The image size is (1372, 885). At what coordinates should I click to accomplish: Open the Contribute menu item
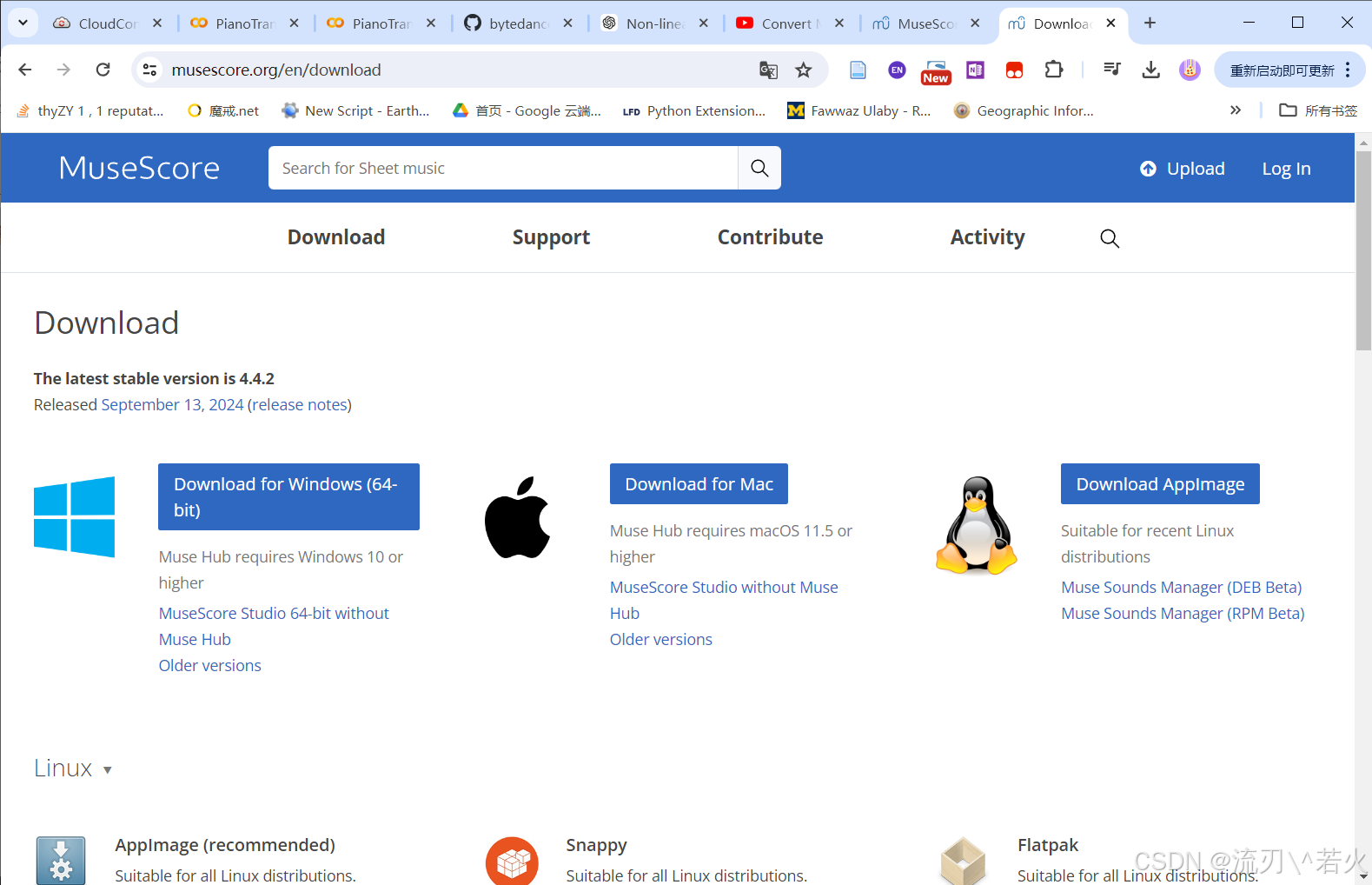point(770,237)
